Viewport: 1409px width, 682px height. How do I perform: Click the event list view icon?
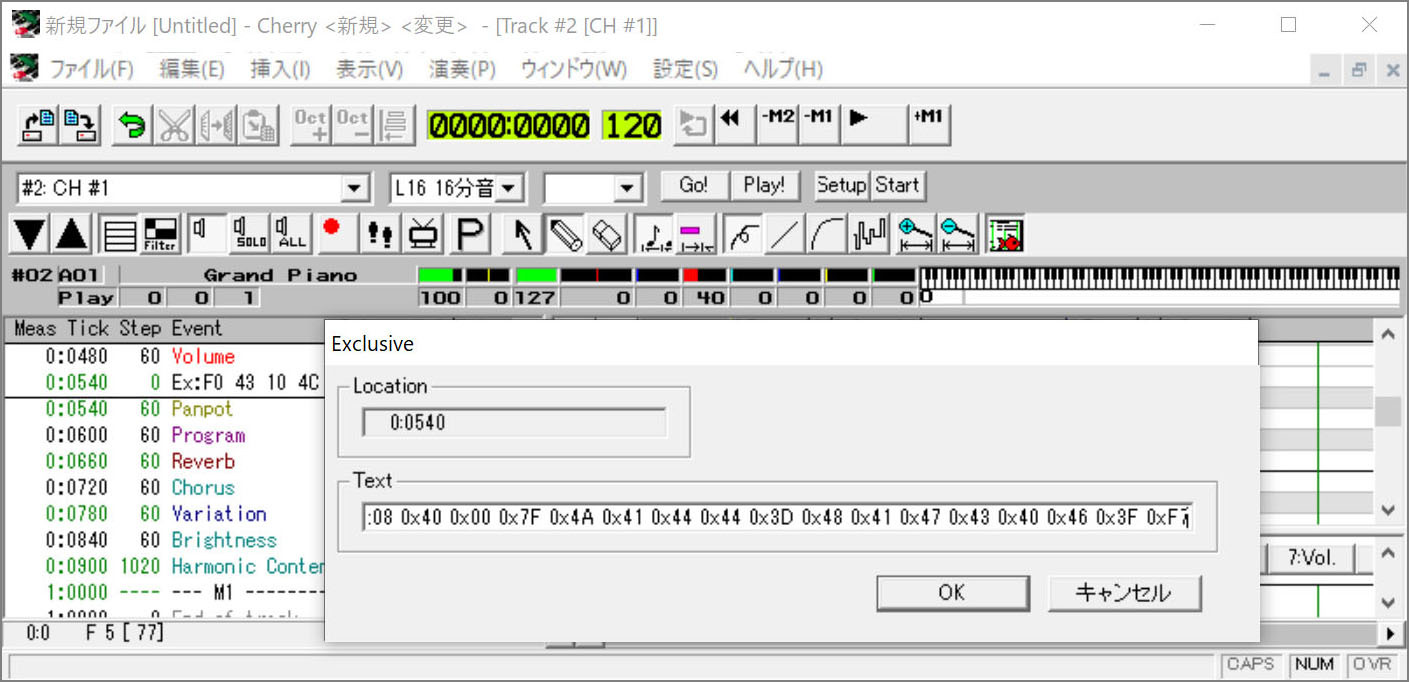click(119, 234)
